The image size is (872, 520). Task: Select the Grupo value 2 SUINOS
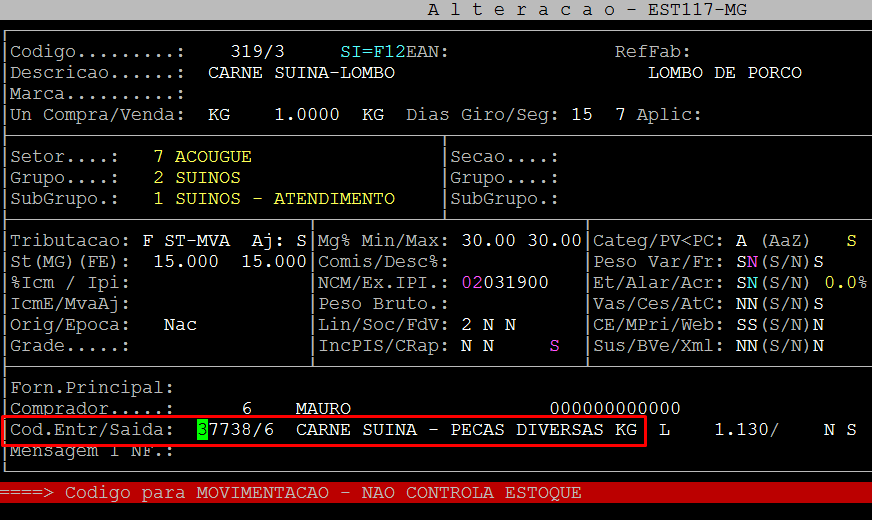pos(196,178)
